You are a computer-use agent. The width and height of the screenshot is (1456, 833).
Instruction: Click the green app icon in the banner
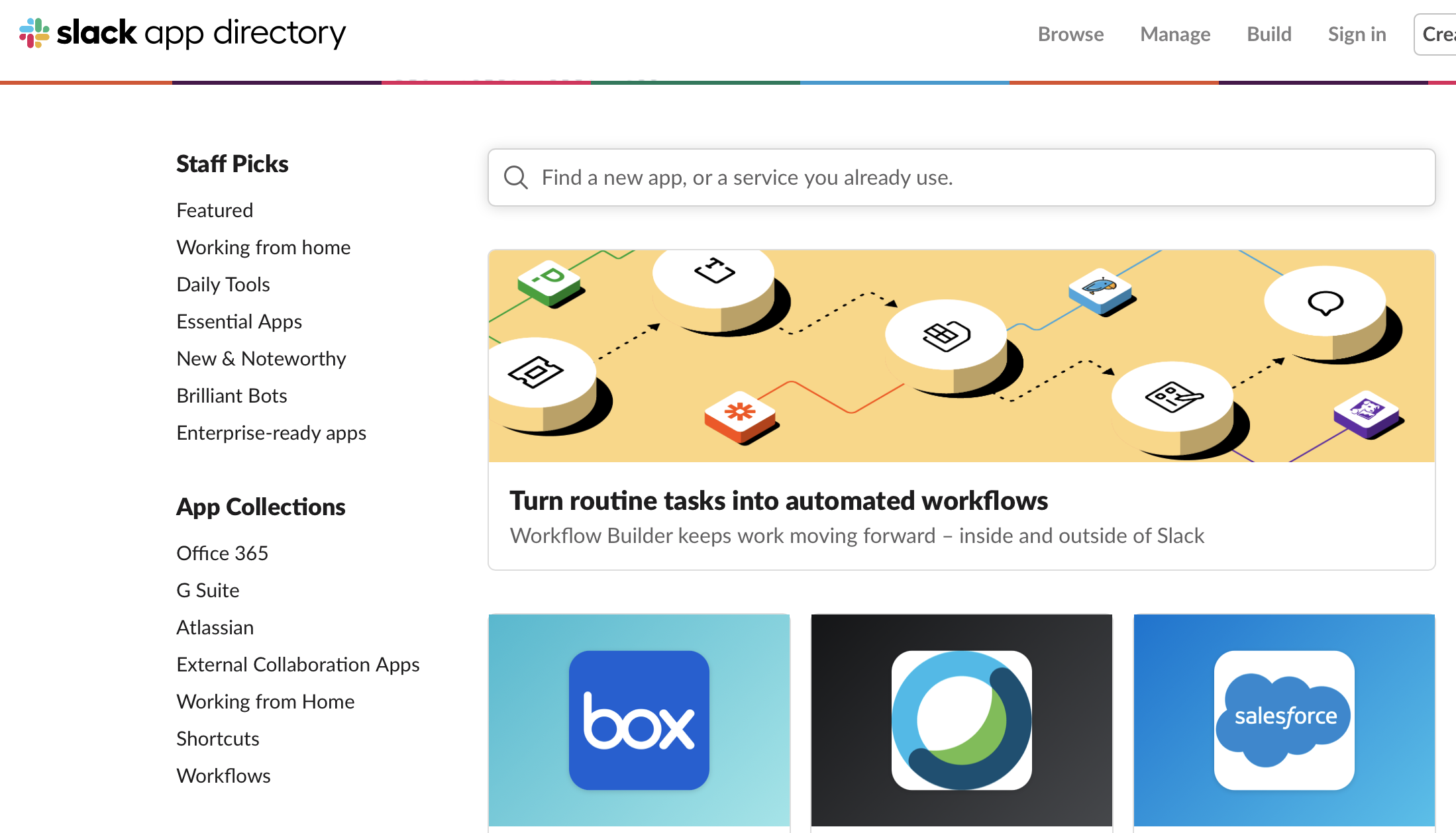tap(550, 283)
